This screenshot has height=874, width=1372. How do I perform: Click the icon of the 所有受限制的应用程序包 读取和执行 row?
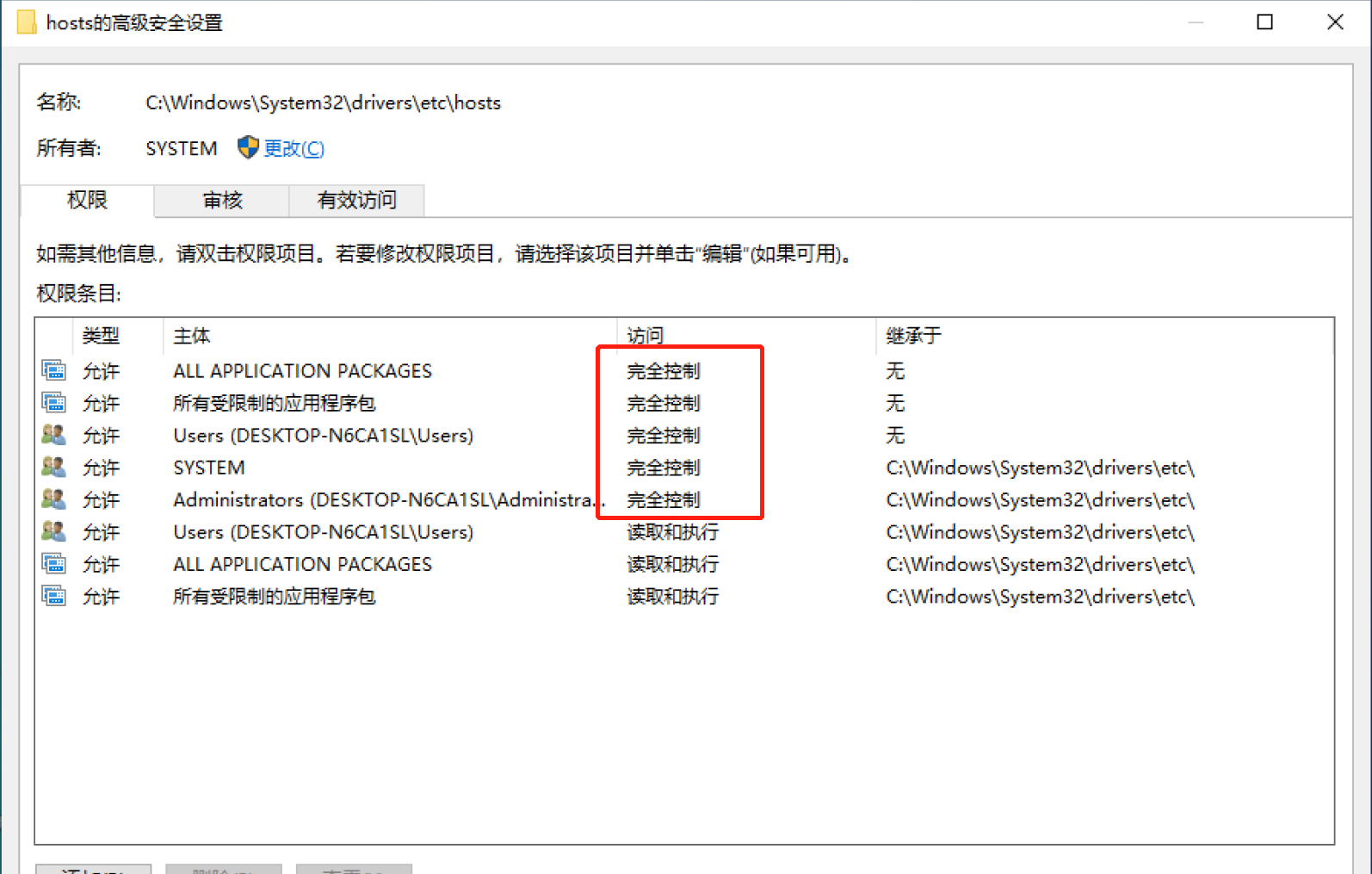(x=53, y=596)
